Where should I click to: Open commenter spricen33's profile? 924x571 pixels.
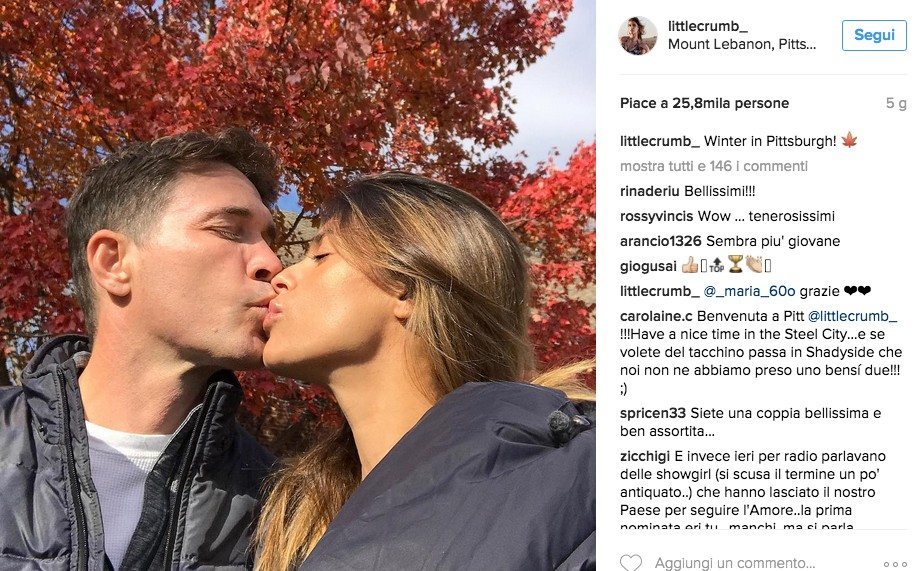tap(653, 413)
